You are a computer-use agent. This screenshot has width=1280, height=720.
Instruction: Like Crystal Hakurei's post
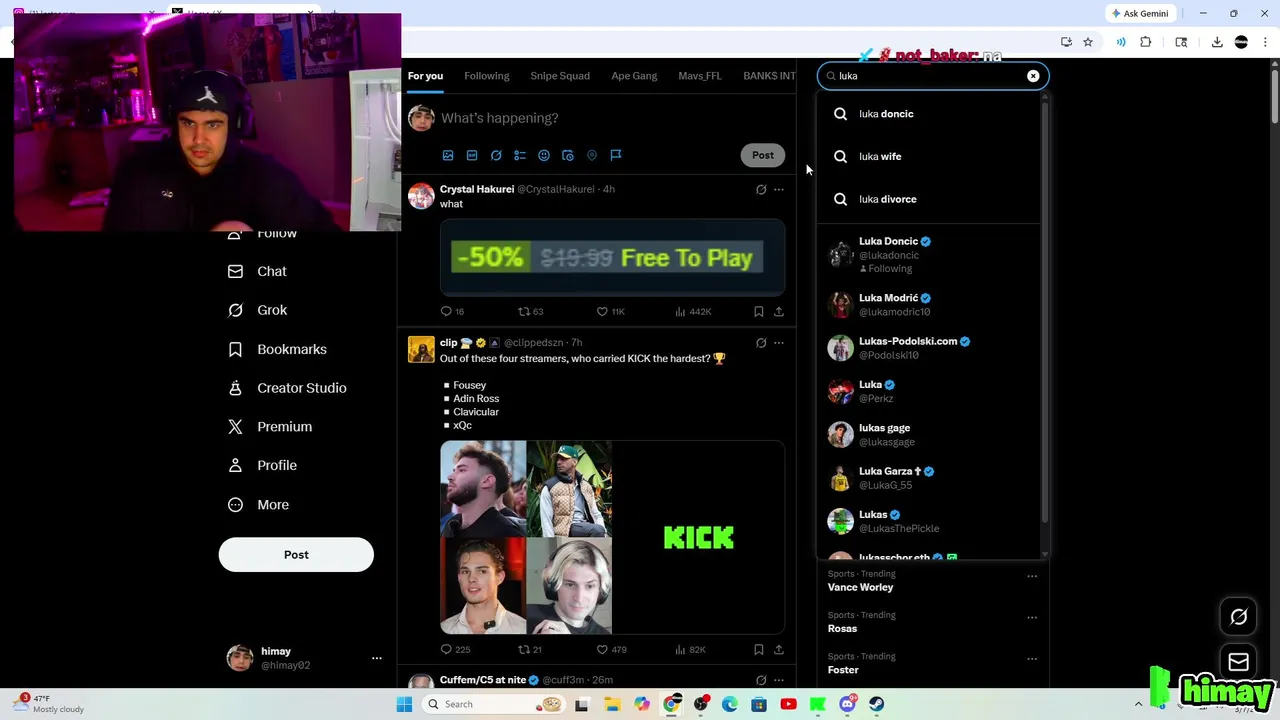(x=610, y=312)
